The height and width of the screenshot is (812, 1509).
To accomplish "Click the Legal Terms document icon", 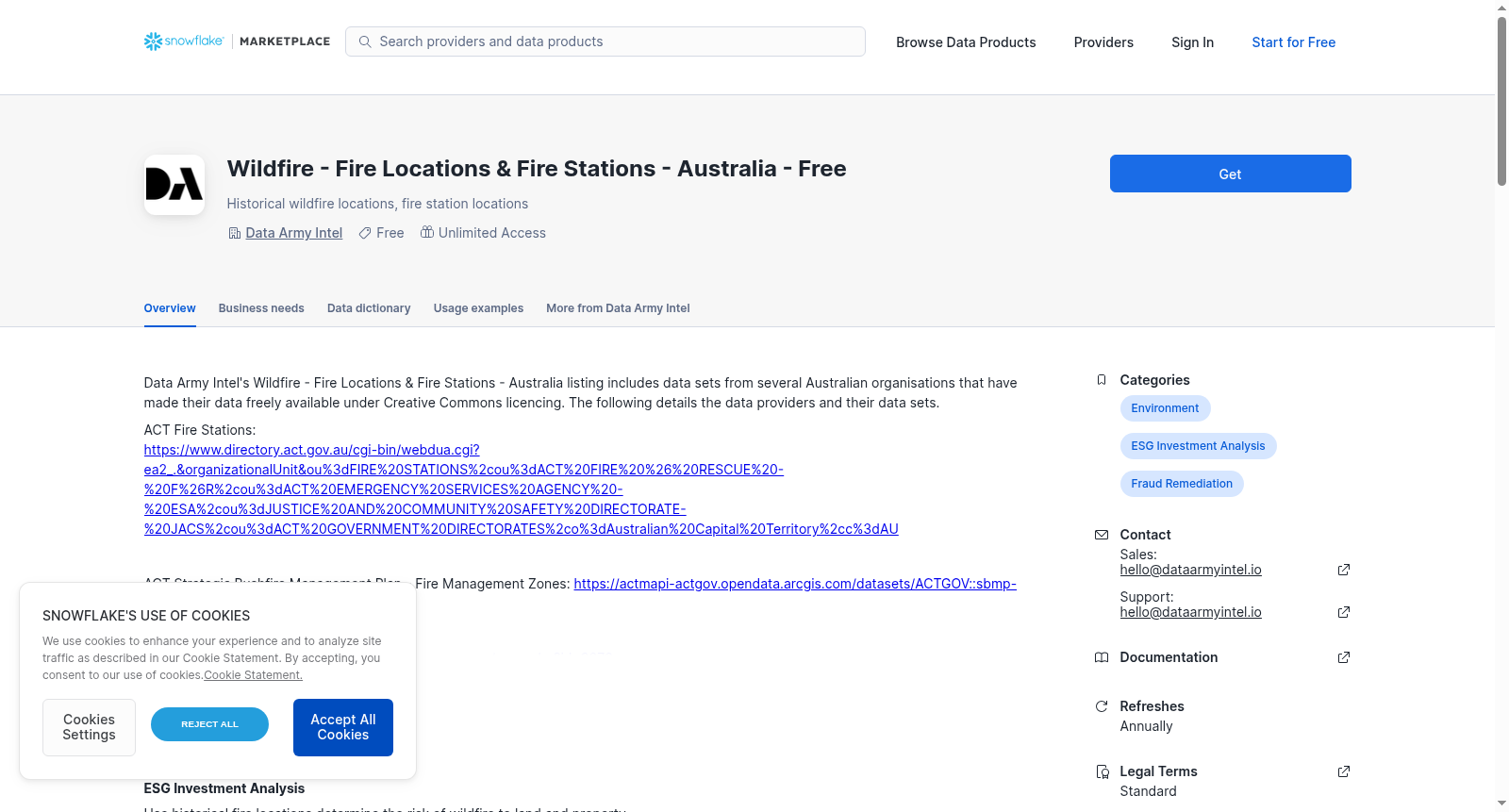I will [x=1102, y=771].
